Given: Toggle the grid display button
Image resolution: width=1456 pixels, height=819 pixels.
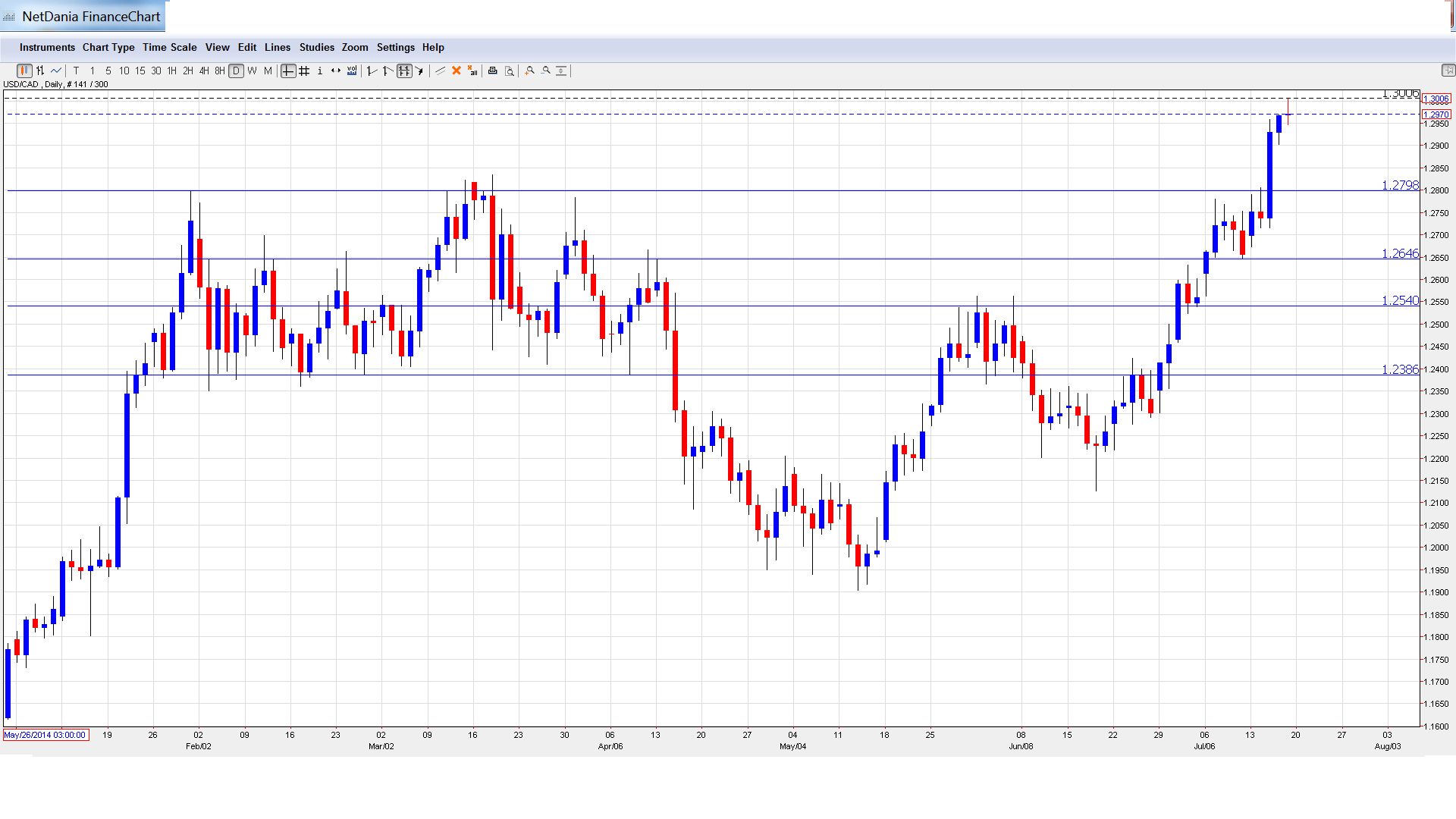Looking at the screenshot, I should (x=304, y=71).
